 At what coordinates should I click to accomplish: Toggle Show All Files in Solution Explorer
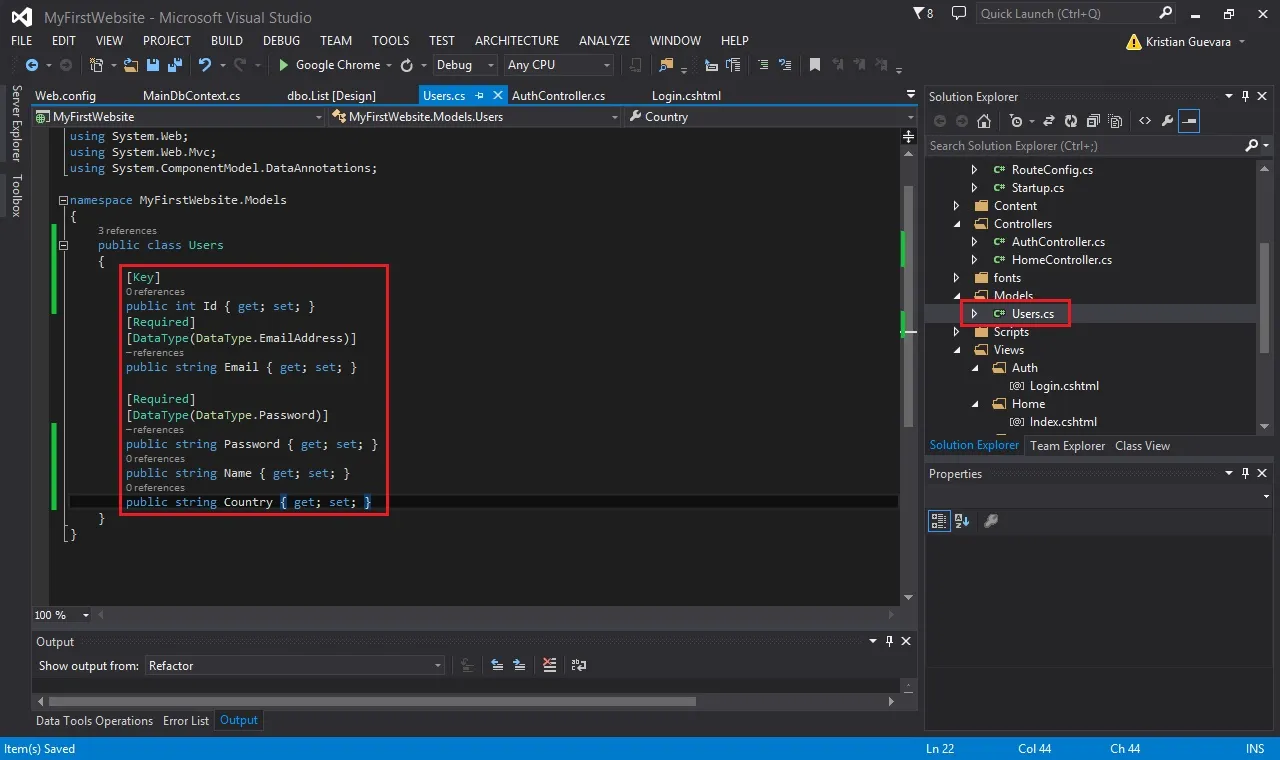(1114, 121)
